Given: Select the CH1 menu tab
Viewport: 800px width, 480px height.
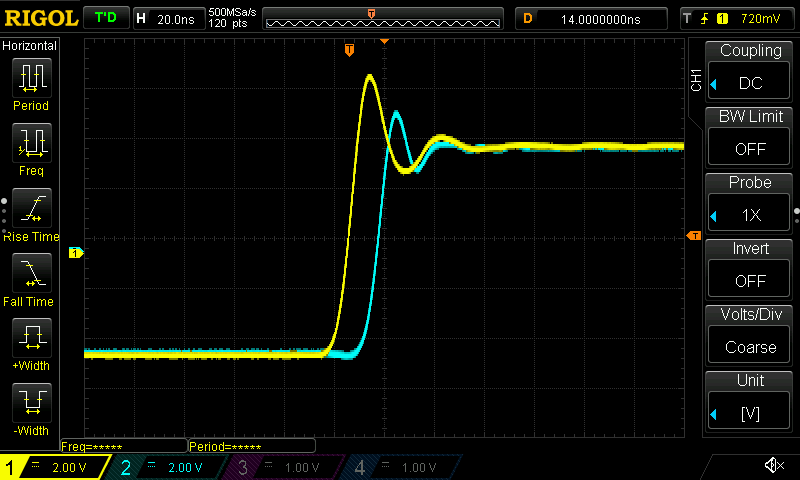Looking at the screenshot, I should [x=696, y=80].
